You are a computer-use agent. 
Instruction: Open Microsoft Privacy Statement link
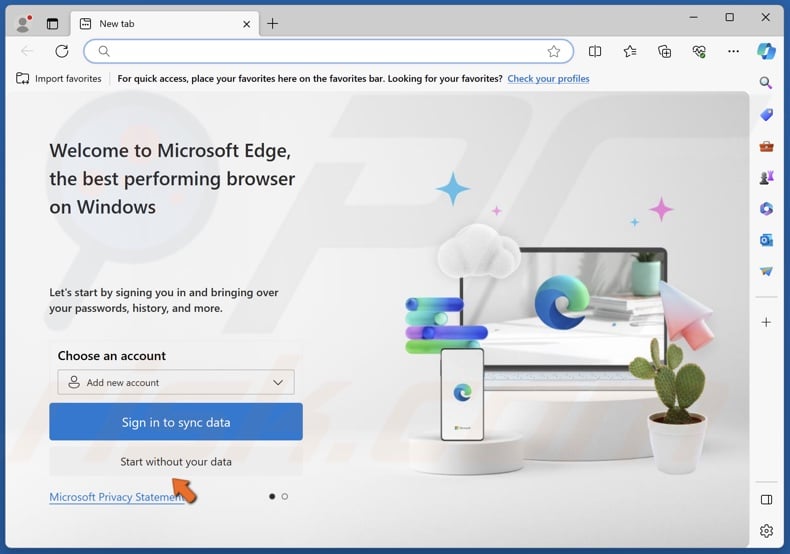pos(117,497)
